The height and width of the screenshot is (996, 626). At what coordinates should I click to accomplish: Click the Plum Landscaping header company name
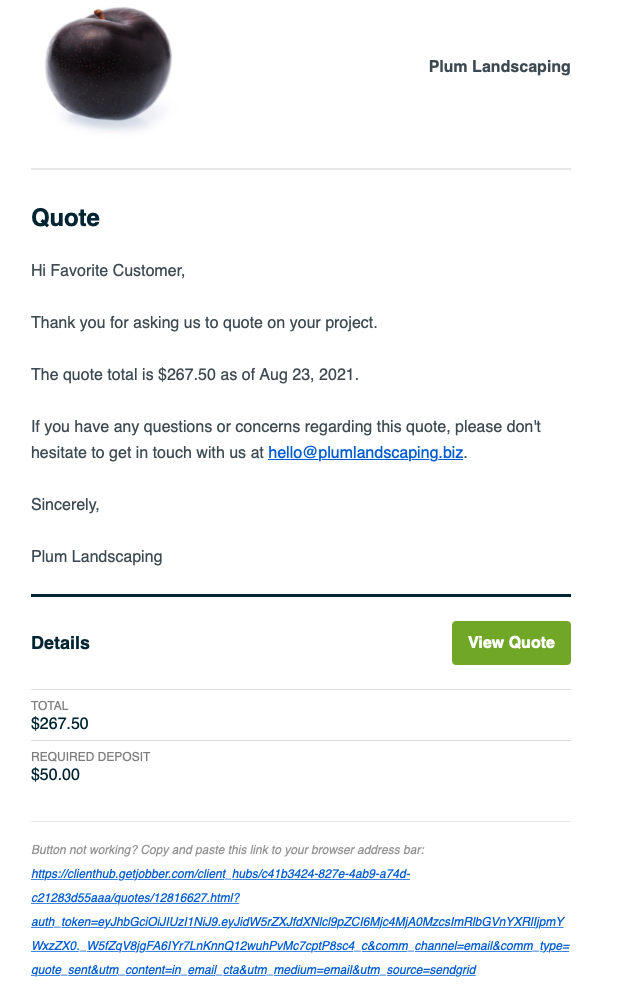click(499, 67)
